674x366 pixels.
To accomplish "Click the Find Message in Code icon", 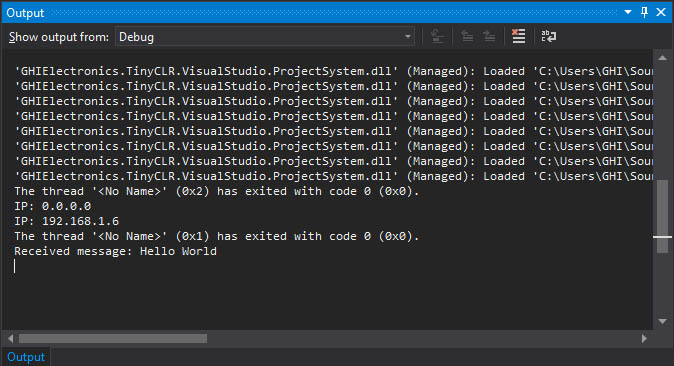I will (x=437, y=37).
